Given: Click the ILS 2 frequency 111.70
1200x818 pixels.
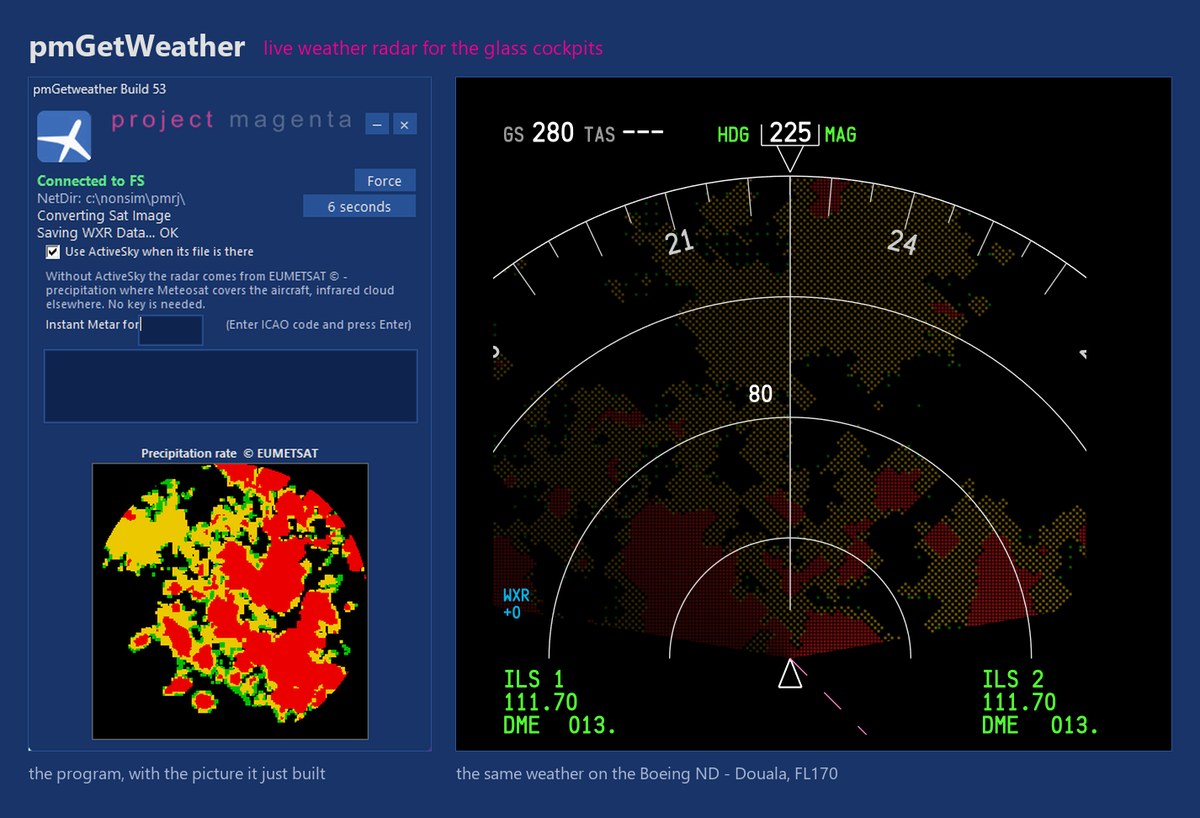Looking at the screenshot, I should coord(1019,703).
